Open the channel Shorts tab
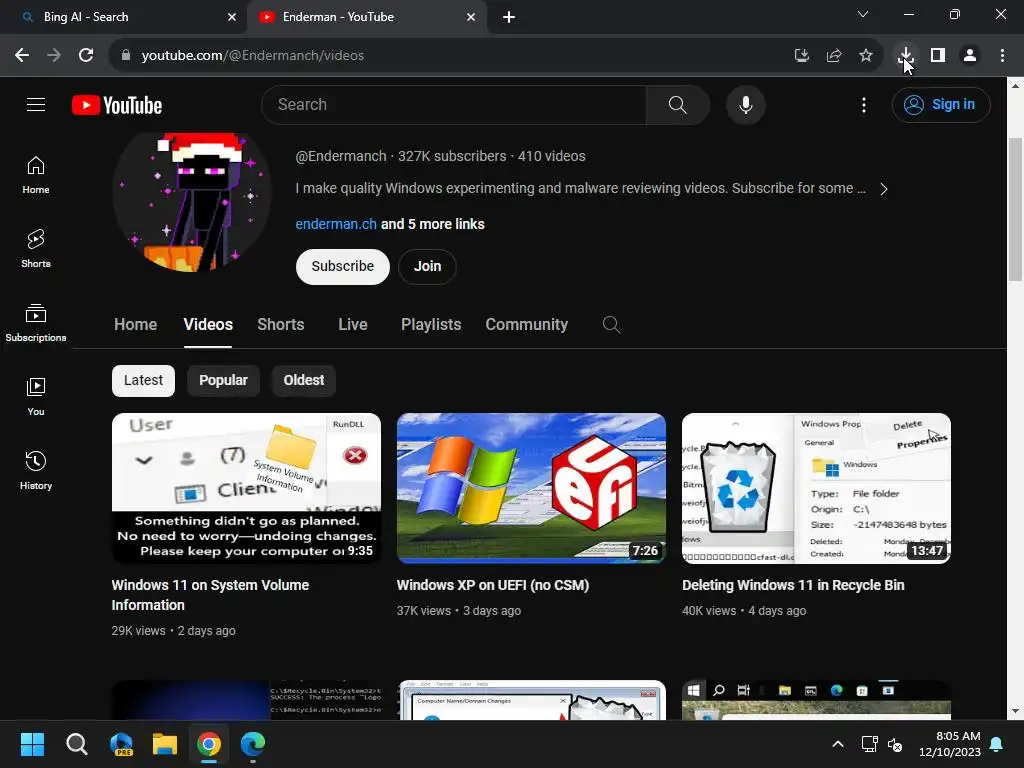The image size is (1024, 768). point(280,325)
